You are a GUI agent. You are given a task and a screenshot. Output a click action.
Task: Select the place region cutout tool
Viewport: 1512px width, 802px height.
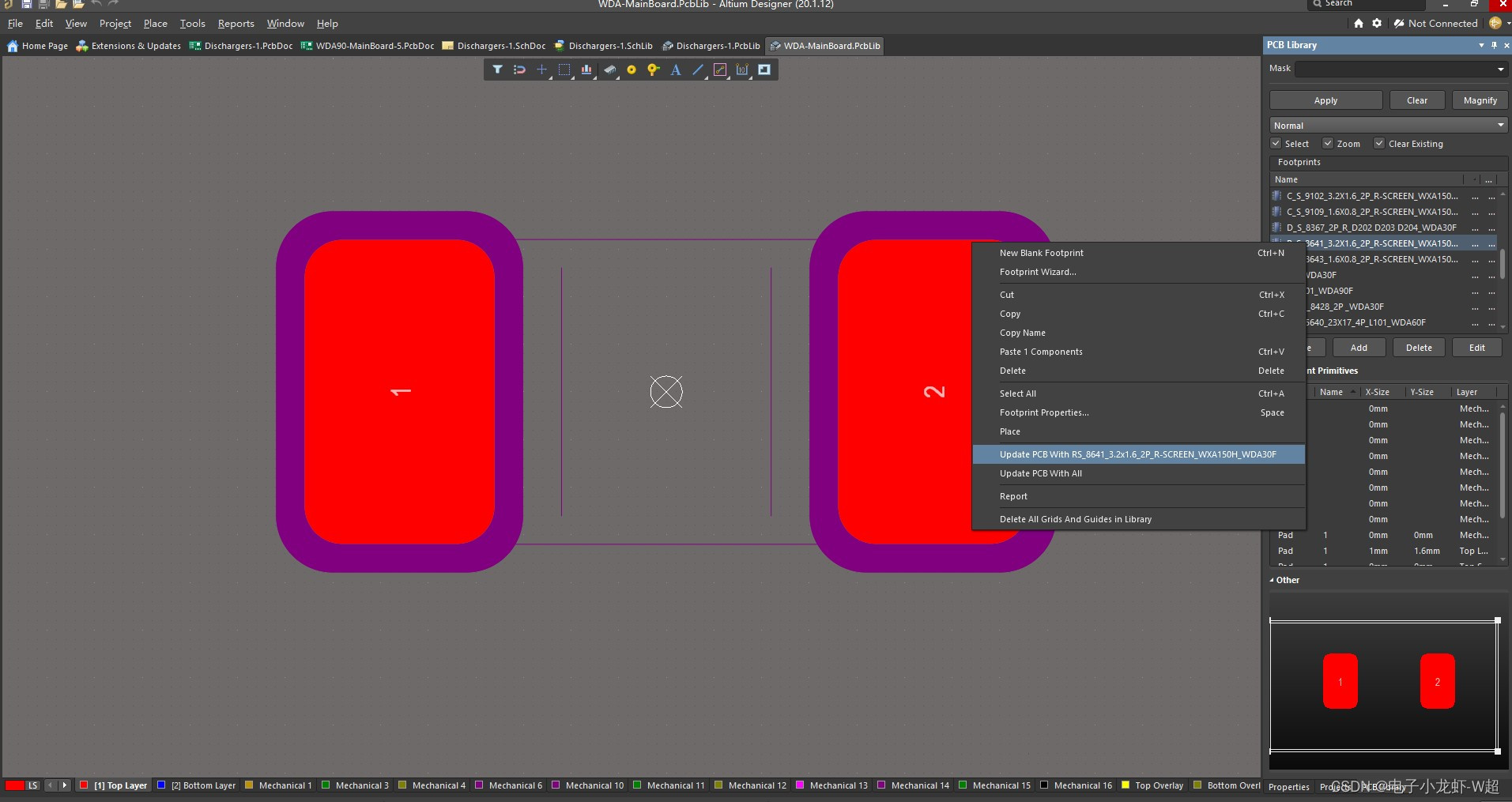pos(764,70)
